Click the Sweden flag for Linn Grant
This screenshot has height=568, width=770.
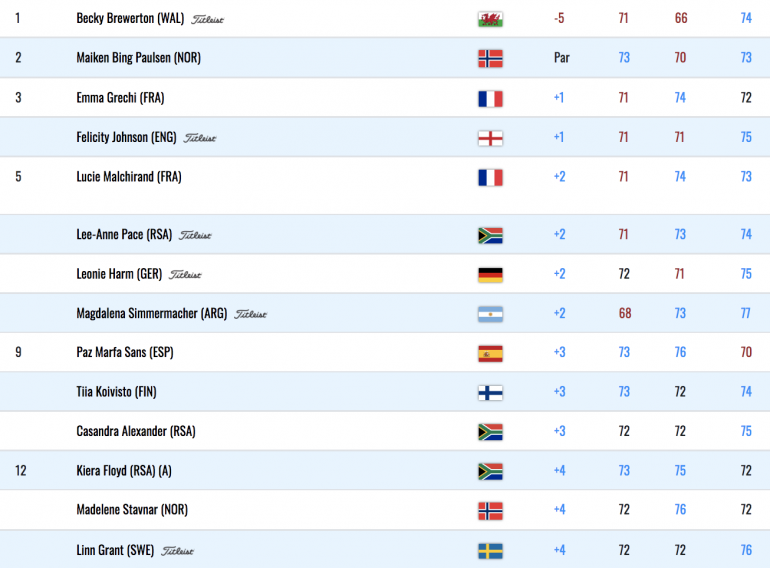coord(490,551)
